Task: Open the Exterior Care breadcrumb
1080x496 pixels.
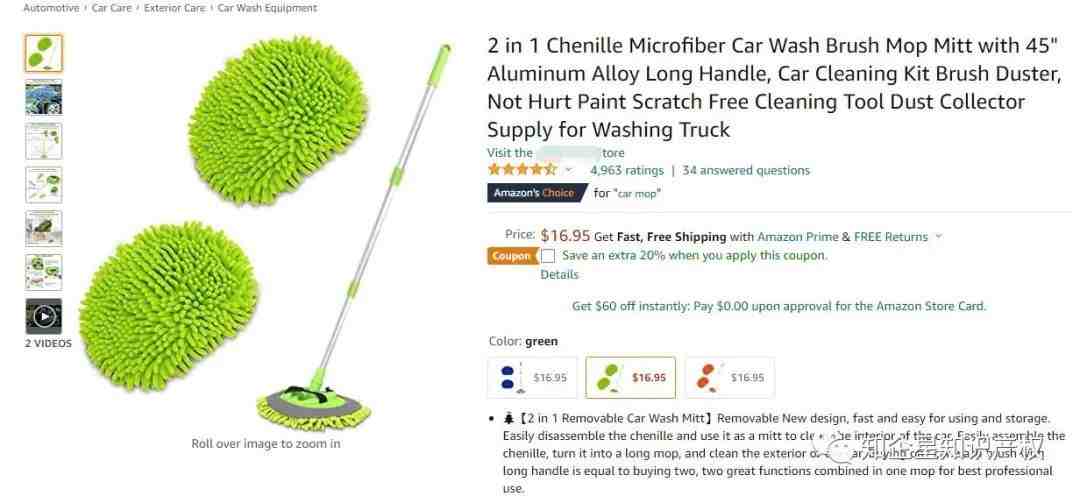Action: [175, 8]
